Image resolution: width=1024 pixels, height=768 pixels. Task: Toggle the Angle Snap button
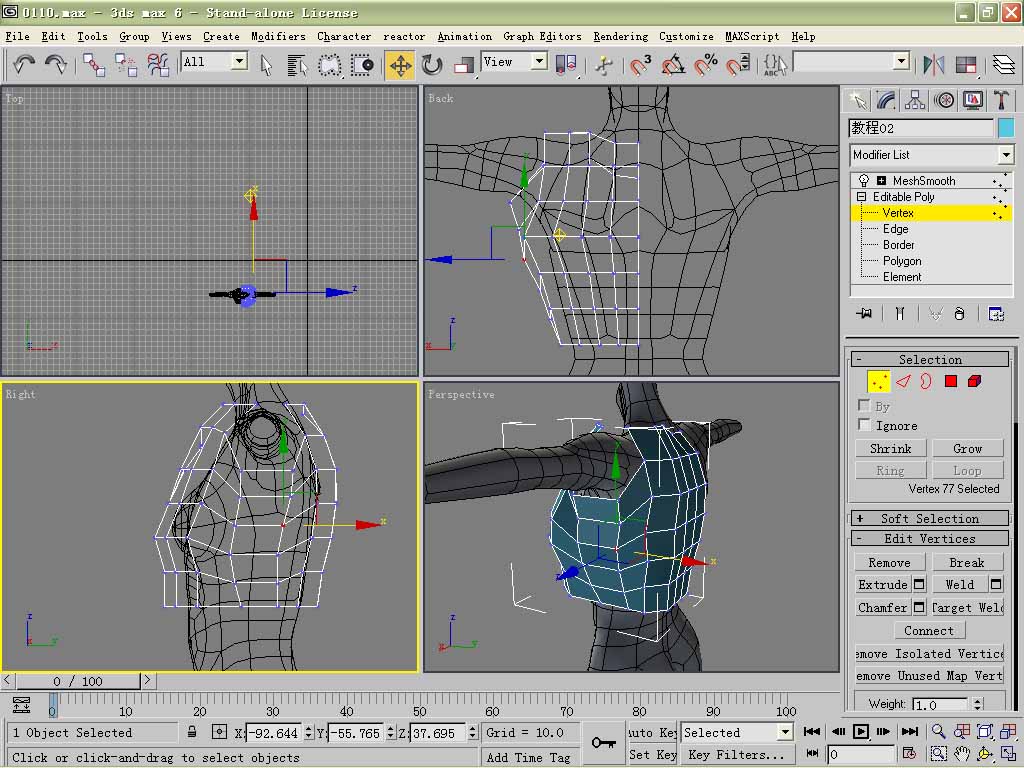[673, 65]
